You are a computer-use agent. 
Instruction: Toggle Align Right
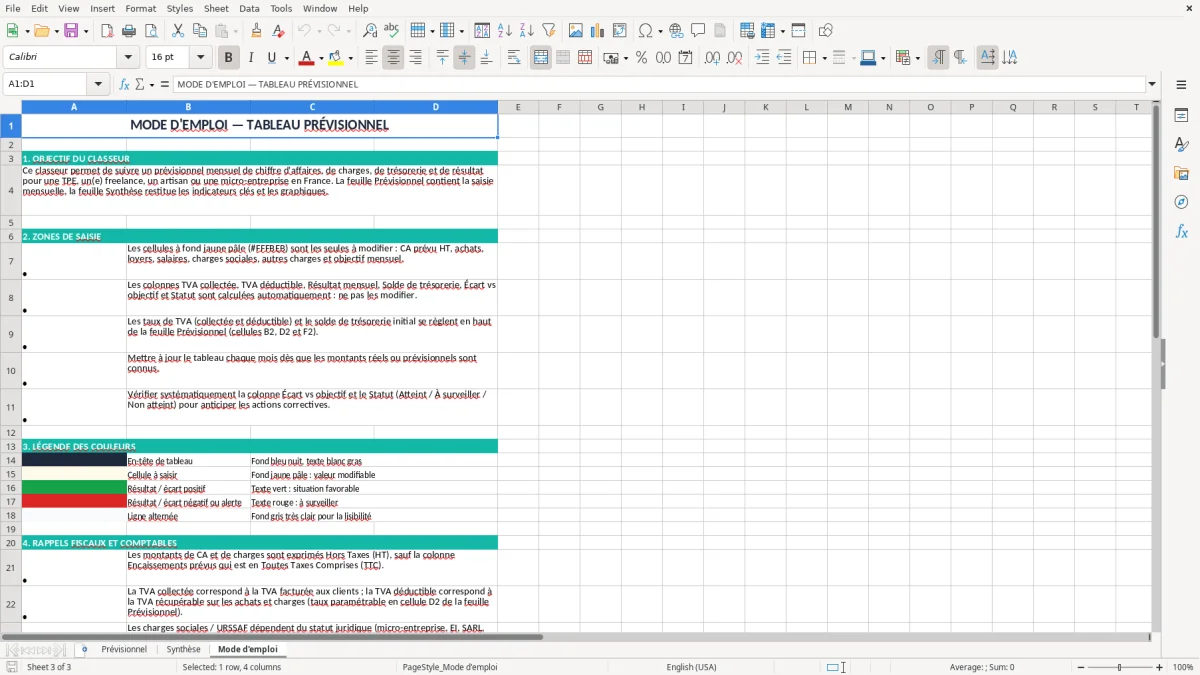click(x=415, y=58)
